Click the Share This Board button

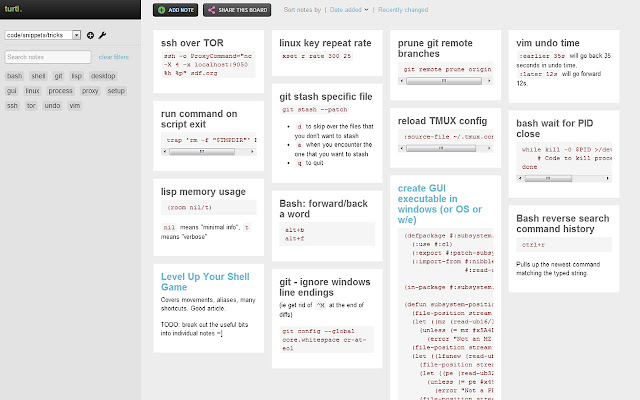(x=237, y=10)
